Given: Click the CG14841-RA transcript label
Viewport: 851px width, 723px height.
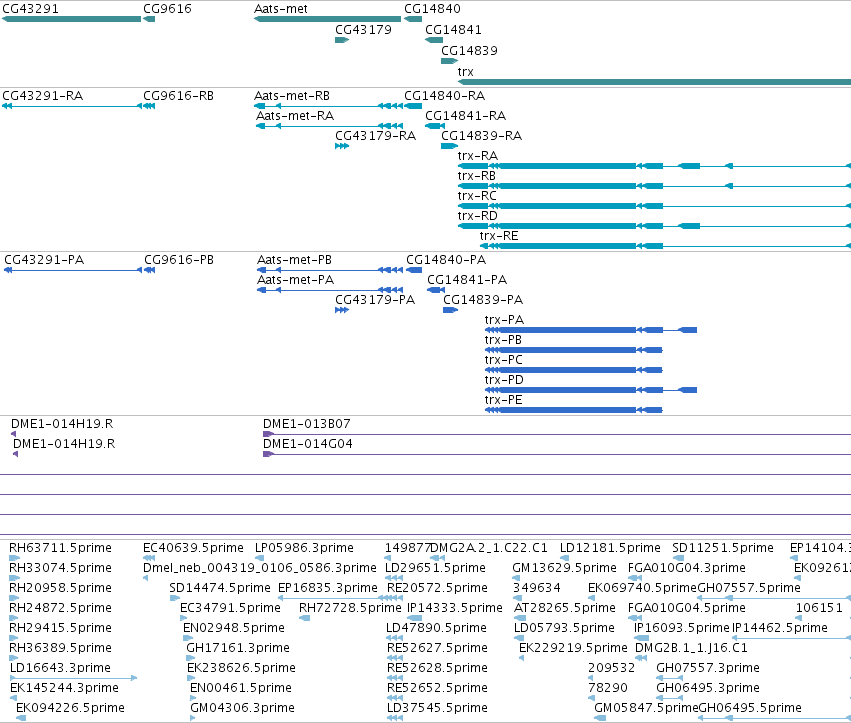Looking at the screenshot, I should pos(466,116).
